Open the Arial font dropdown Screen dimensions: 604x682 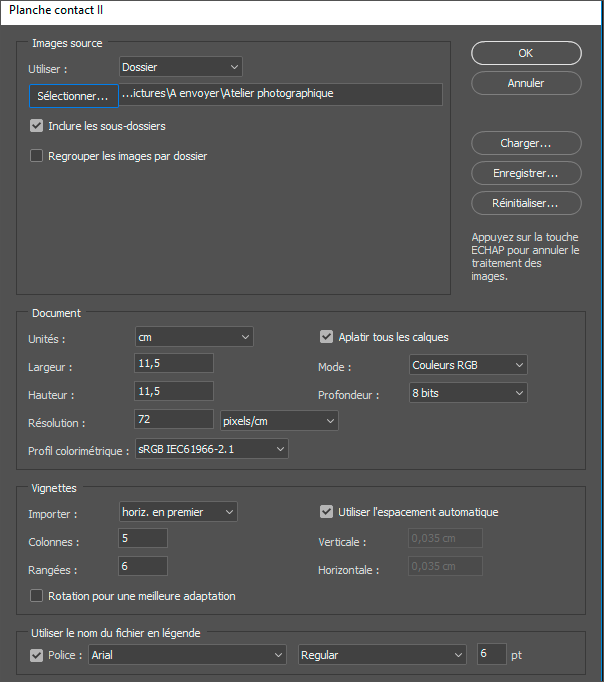pyautogui.click(x=187, y=655)
